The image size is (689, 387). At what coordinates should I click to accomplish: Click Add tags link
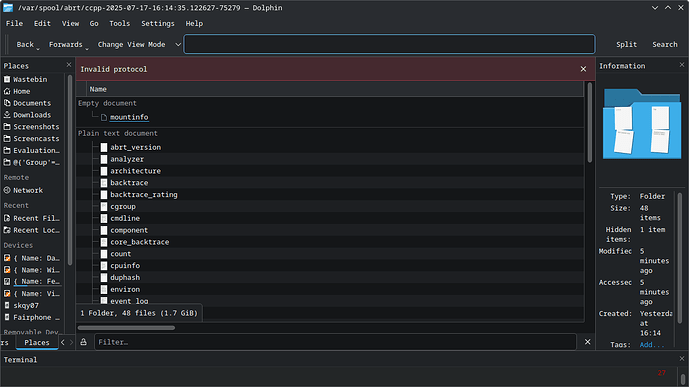651,345
